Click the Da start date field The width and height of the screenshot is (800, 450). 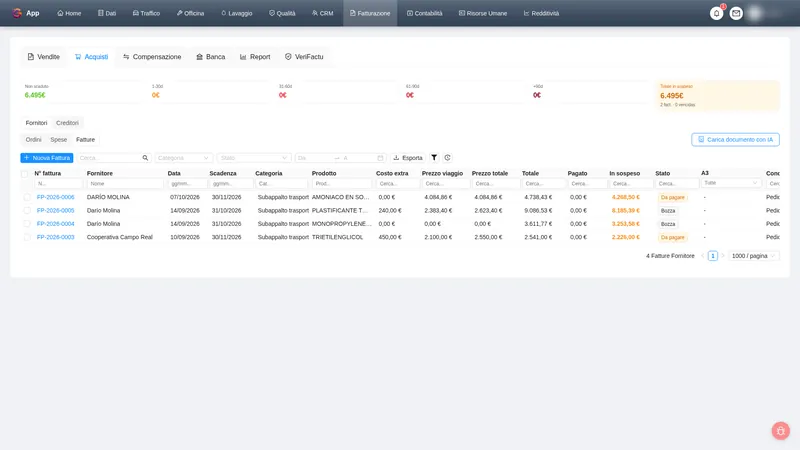[313, 158]
